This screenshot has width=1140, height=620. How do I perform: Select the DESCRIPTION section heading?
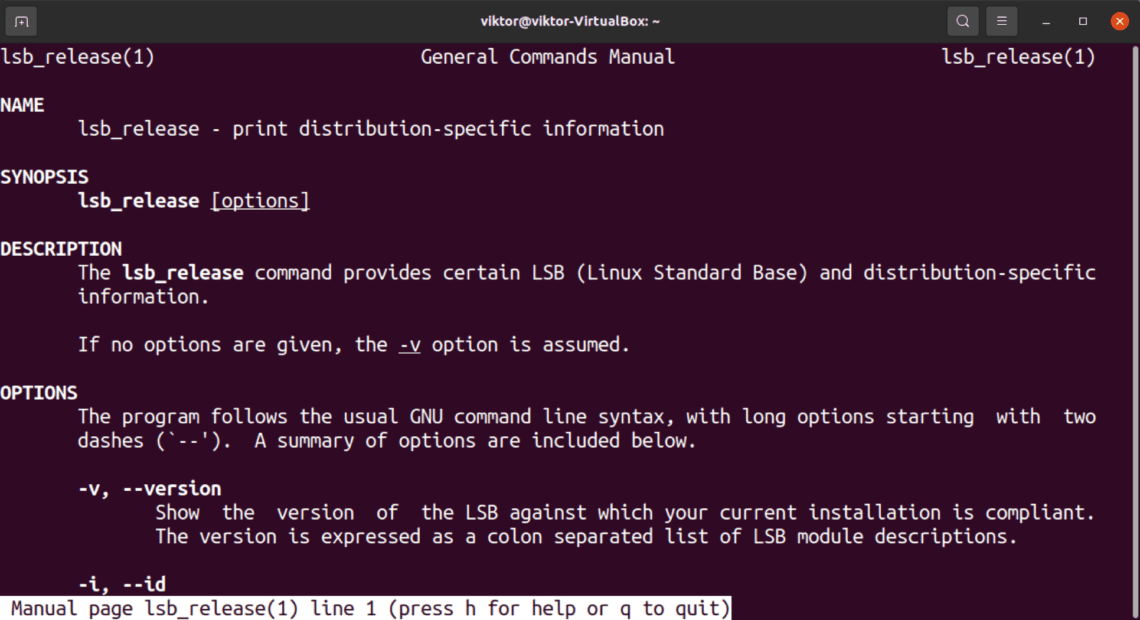61,248
